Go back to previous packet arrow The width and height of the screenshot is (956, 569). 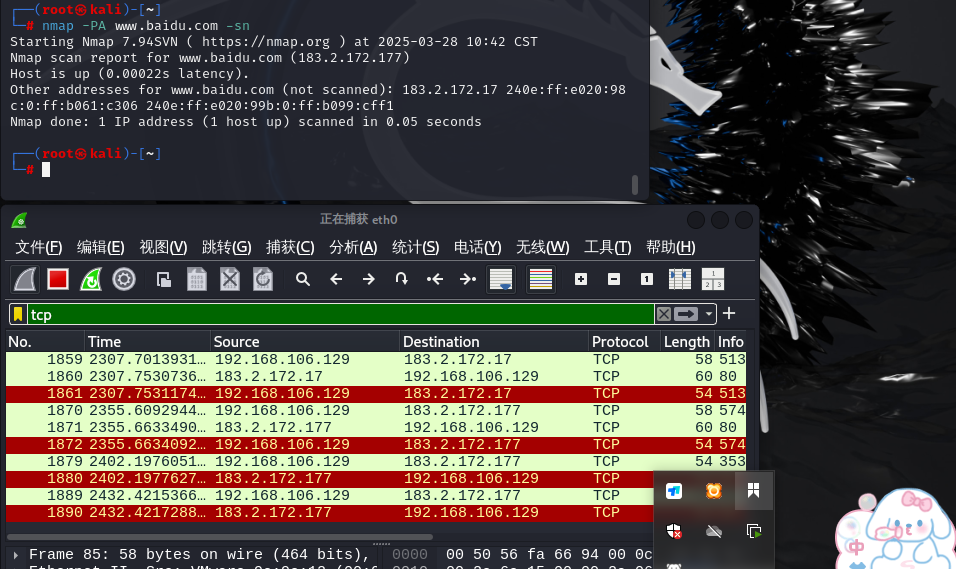click(335, 279)
